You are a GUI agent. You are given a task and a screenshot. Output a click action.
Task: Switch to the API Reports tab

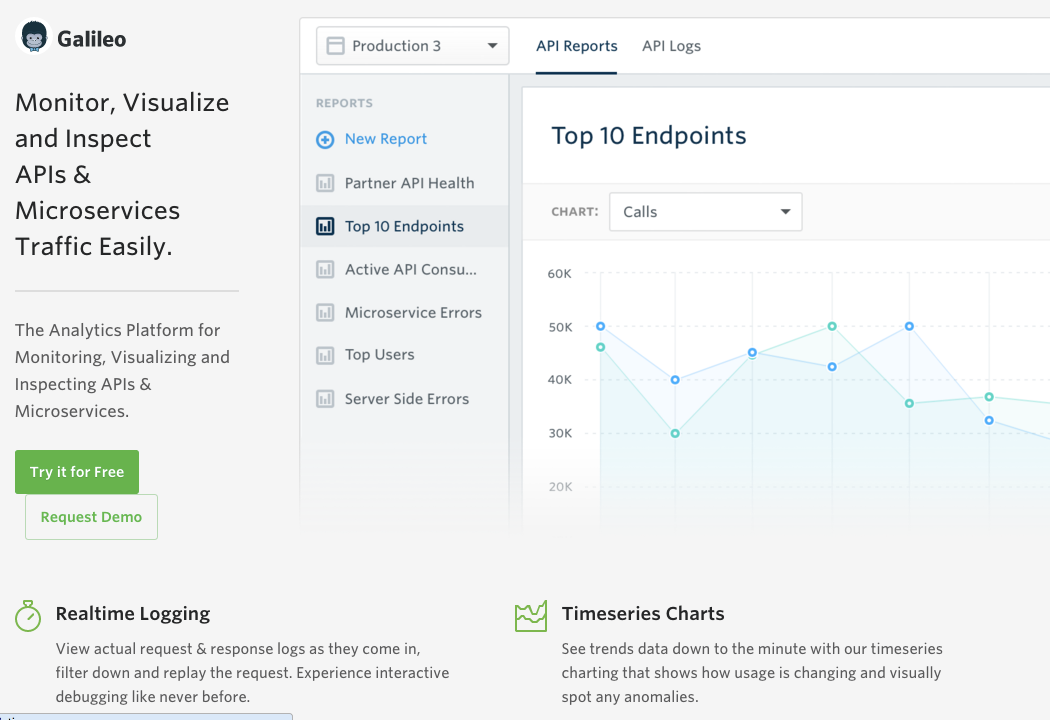pos(577,46)
